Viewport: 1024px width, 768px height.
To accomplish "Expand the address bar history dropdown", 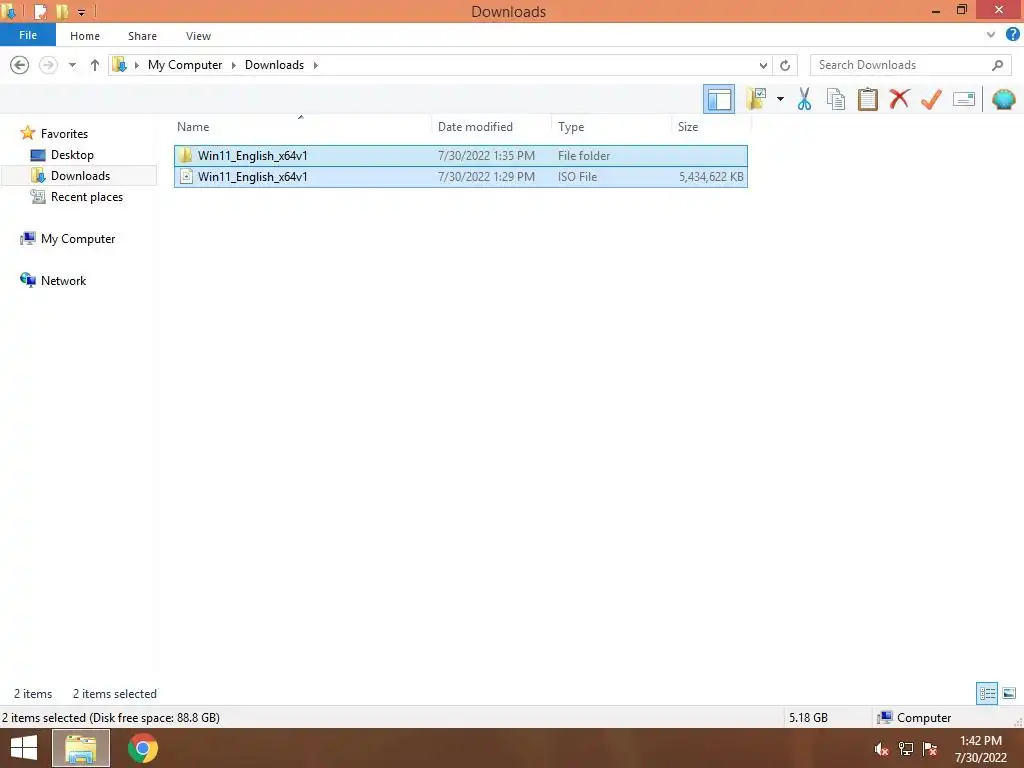I will click(763, 65).
